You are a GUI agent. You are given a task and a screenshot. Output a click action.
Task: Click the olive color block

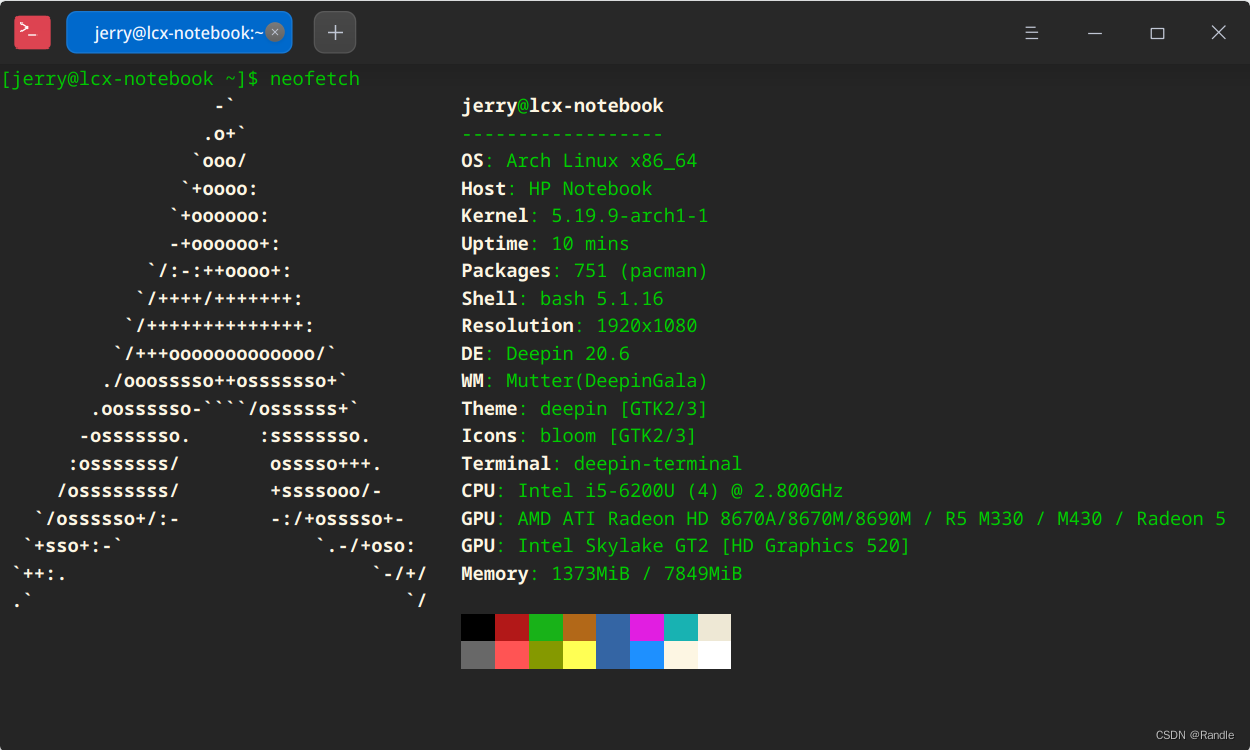pyautogui.click(x=546, y=655)
